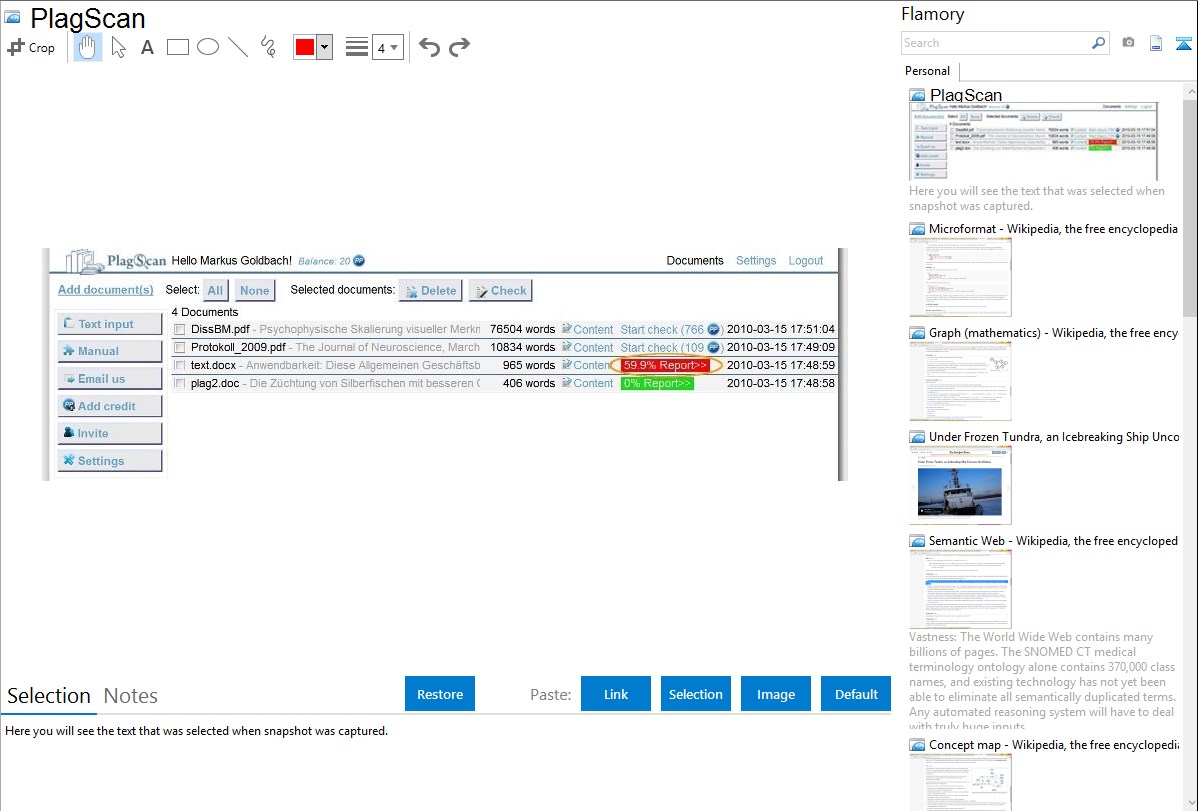
Task: Click the search magnifier icon
Action: coord(1098,43)
